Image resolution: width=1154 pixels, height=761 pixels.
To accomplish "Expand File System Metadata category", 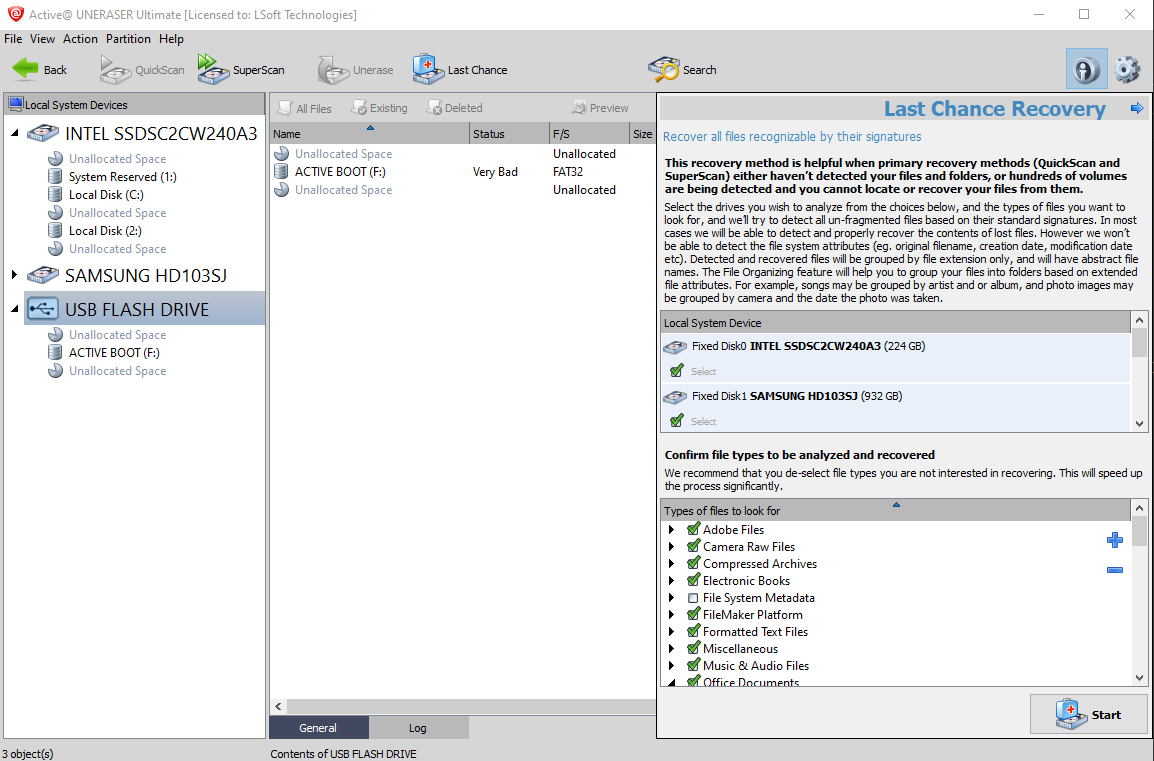I will point(671,598).
